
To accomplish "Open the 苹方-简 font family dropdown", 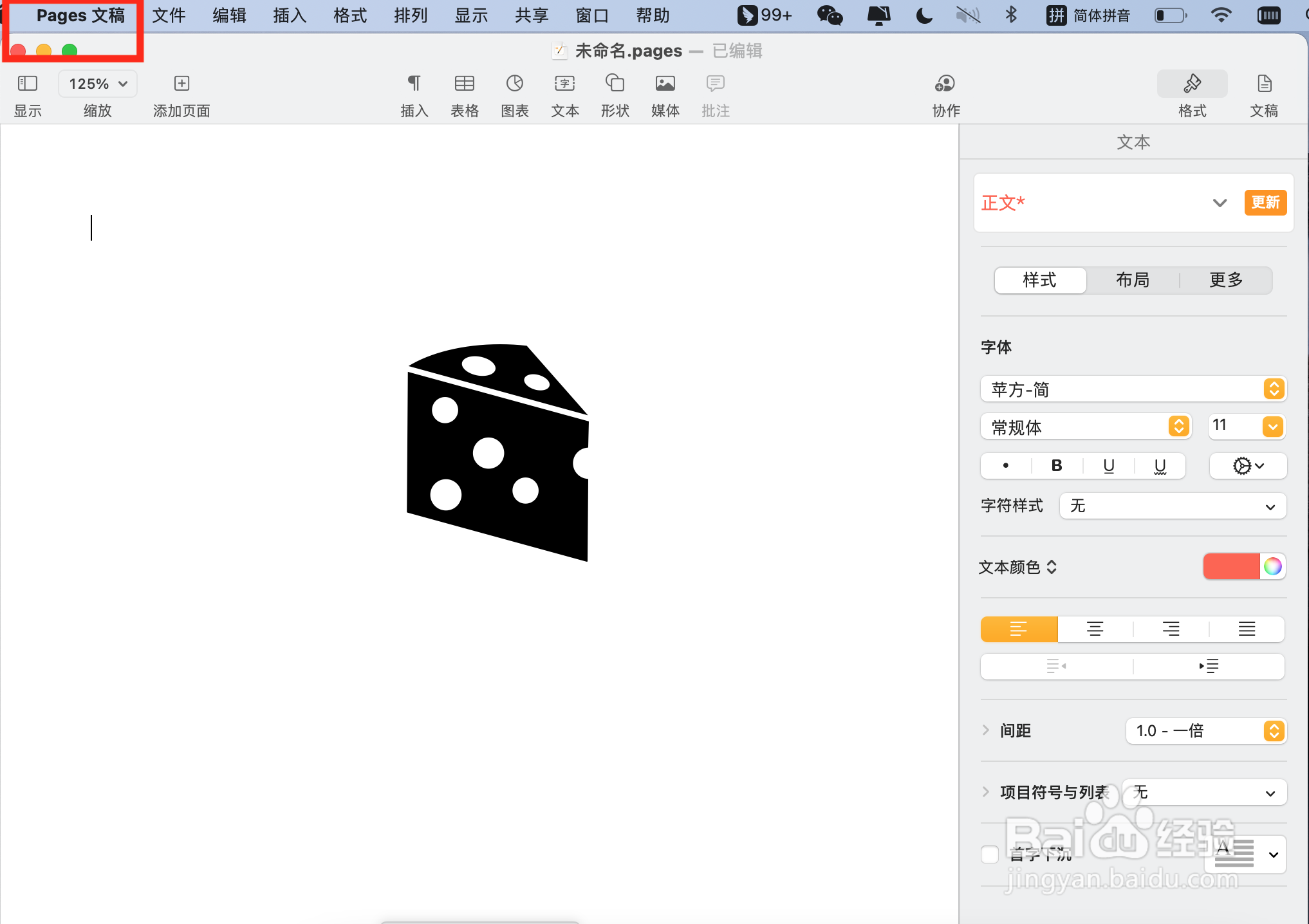I will click(1133, 389).
